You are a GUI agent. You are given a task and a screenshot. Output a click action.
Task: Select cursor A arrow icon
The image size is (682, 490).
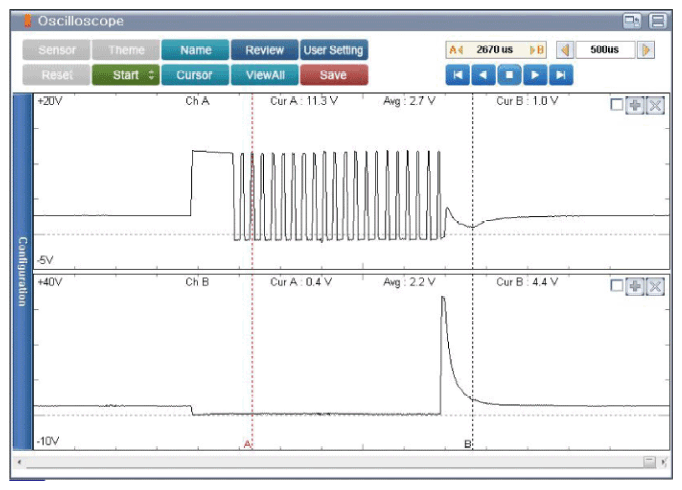pos(456,50)
